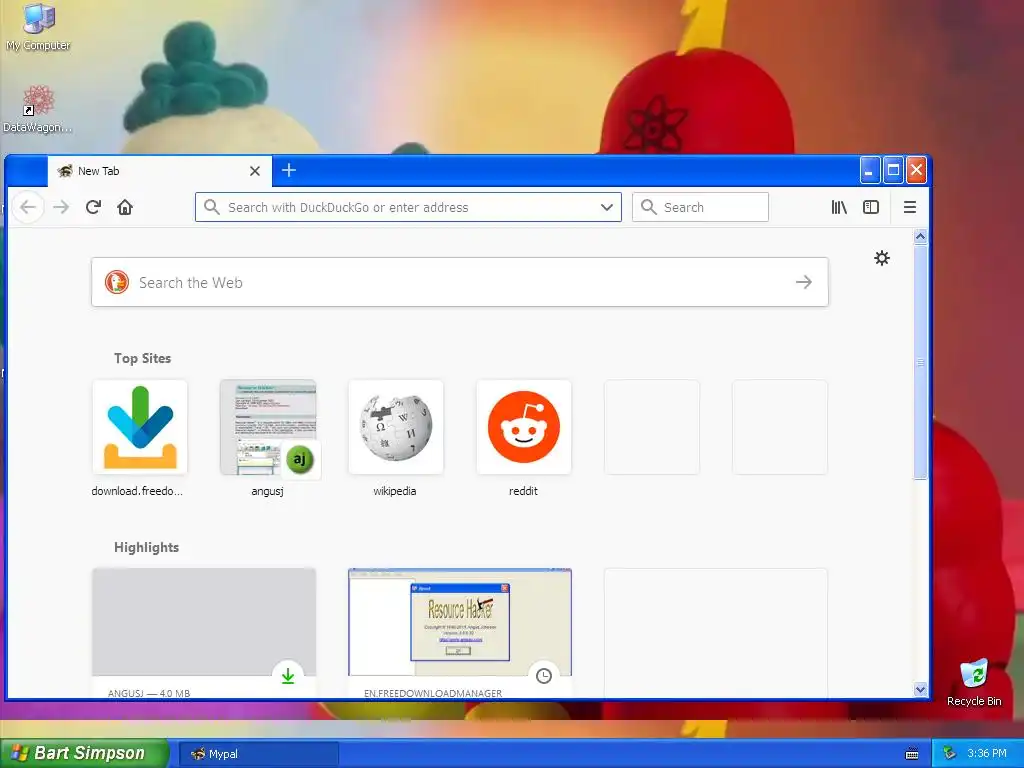Select the DataWagon desktop shortcut
Image resolution: width=1024 pixels, height=768 pixels.
(38, 109)
